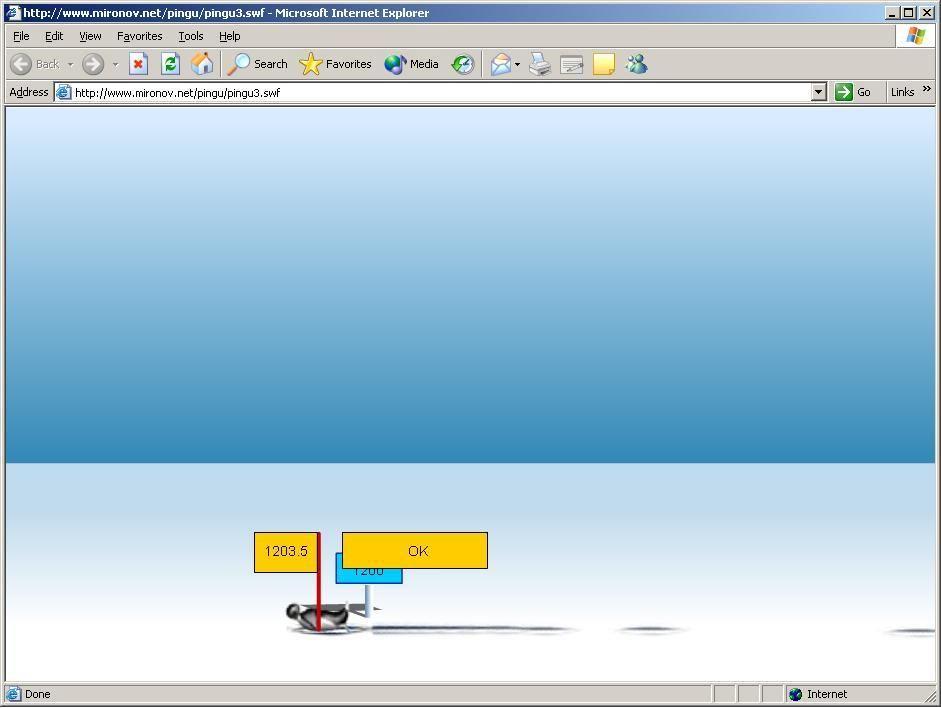The height and width of the screenshot is (708, 941).
Task: Open the Tools menu
Action: (x=191, y=36)
